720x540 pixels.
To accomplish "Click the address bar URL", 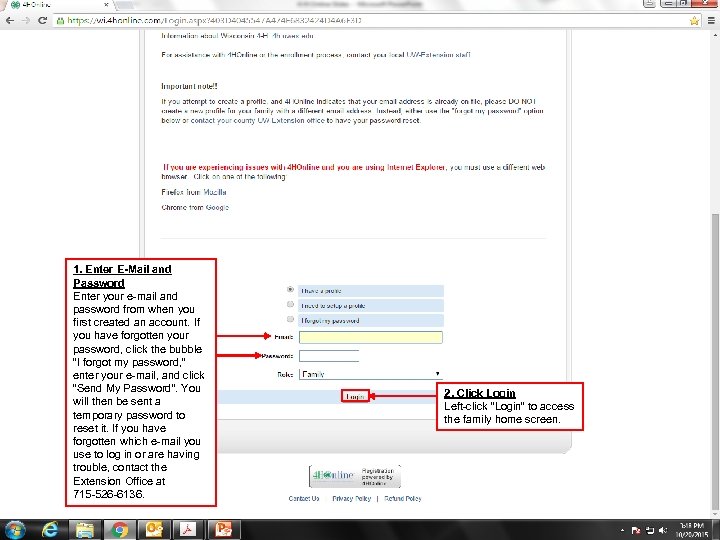I will pyautogui.click(x=214, y=21).
